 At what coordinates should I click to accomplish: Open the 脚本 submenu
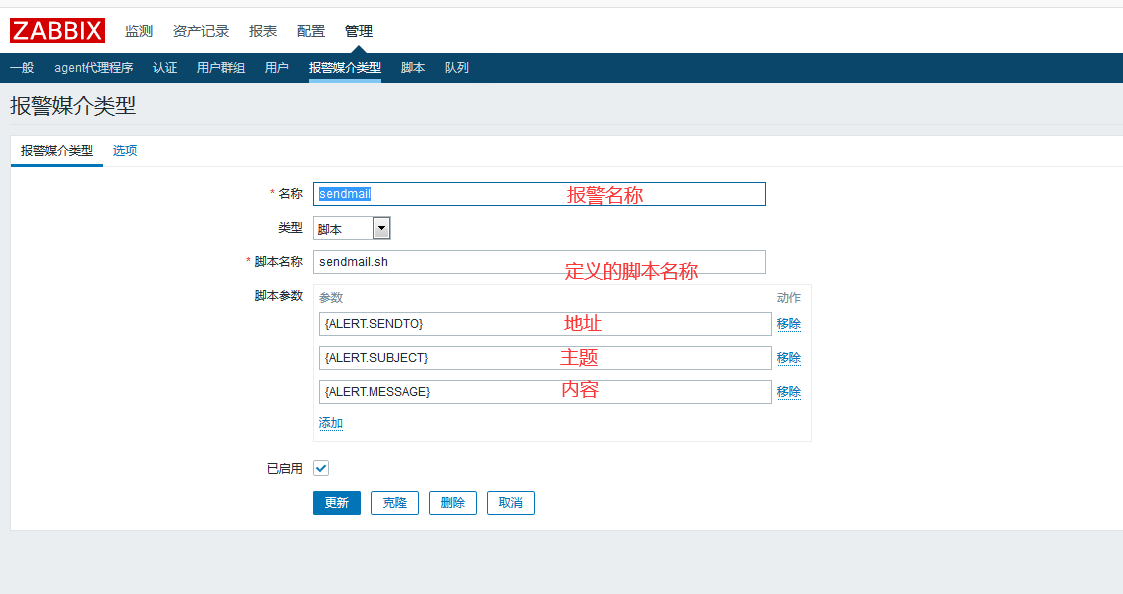click(413, 68)
